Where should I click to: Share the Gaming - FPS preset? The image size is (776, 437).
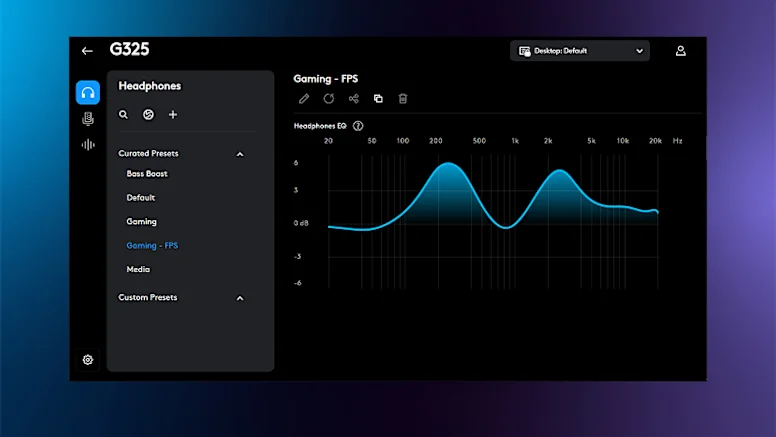pyautogui.click(x=354, y=99)
